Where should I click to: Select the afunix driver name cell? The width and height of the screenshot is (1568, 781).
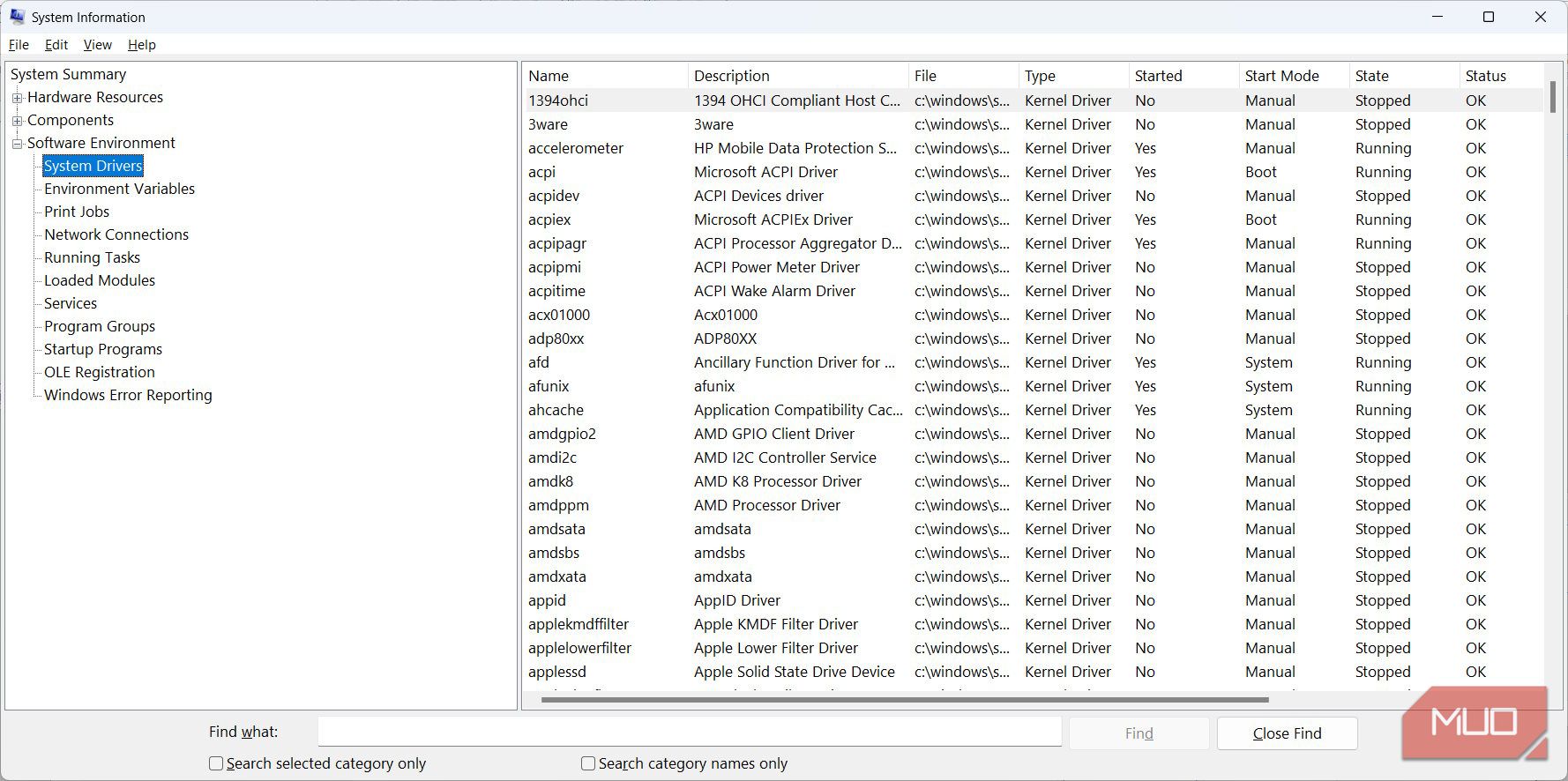point(549,386)
